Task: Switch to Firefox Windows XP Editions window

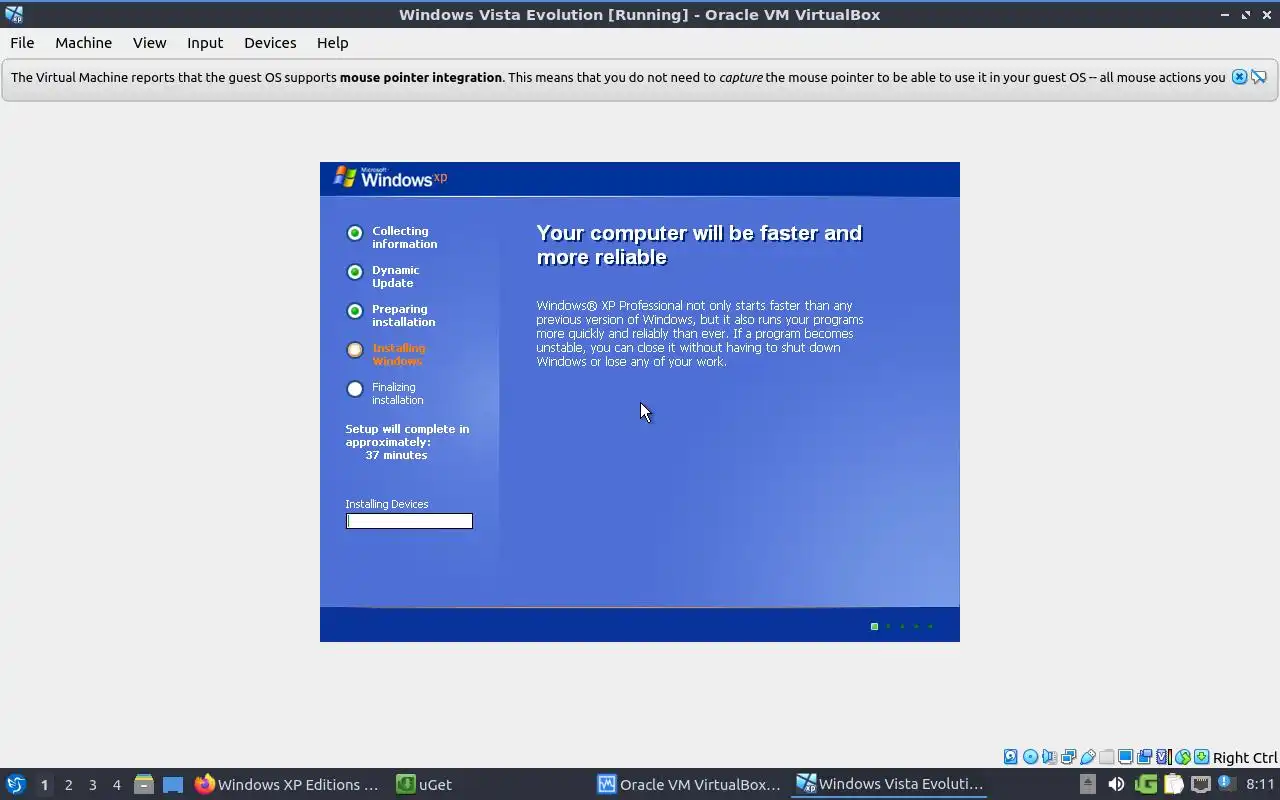Action: pyautogui.click(x=288, y=784)
